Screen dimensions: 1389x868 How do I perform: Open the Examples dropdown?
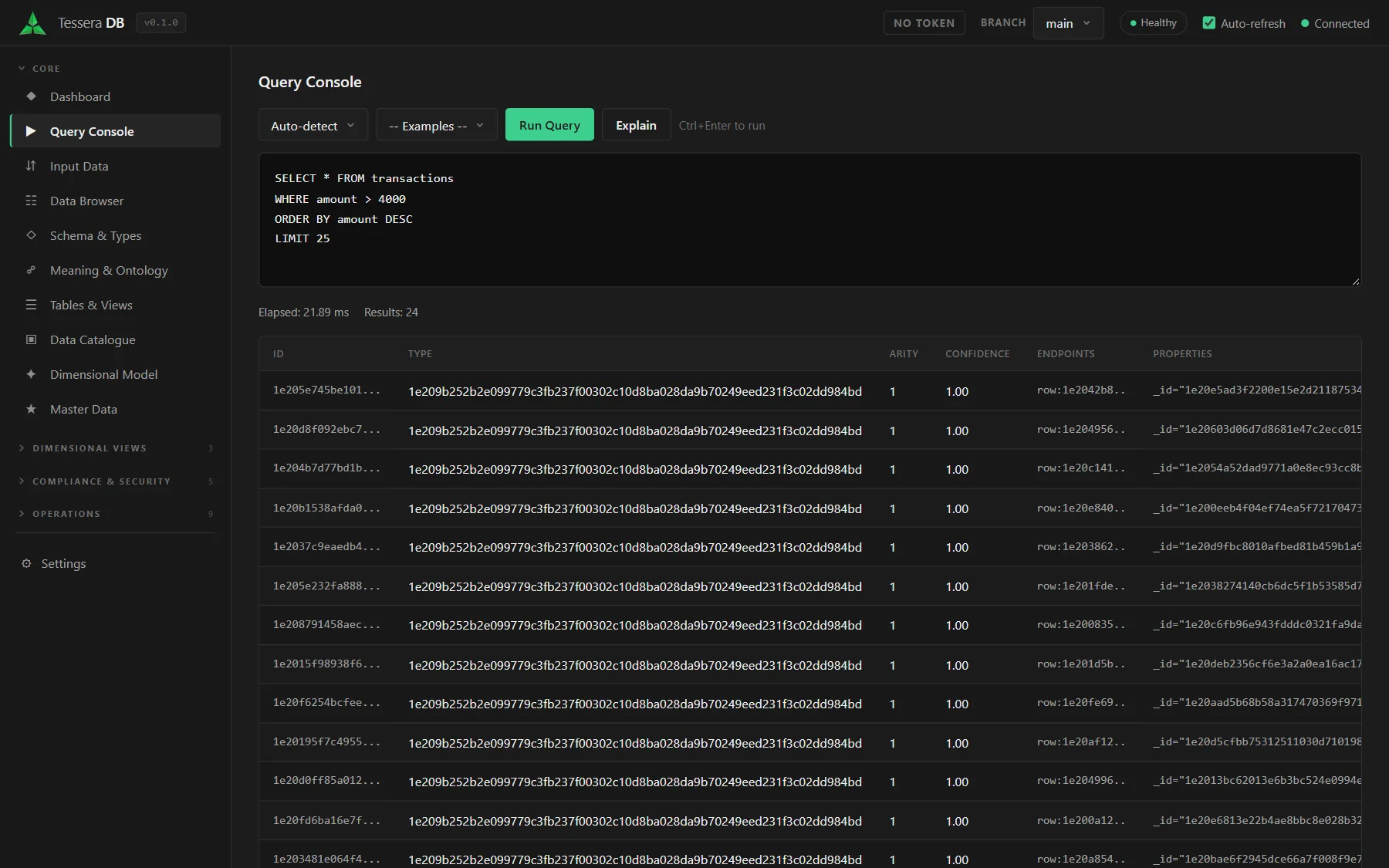click(436, 125)
